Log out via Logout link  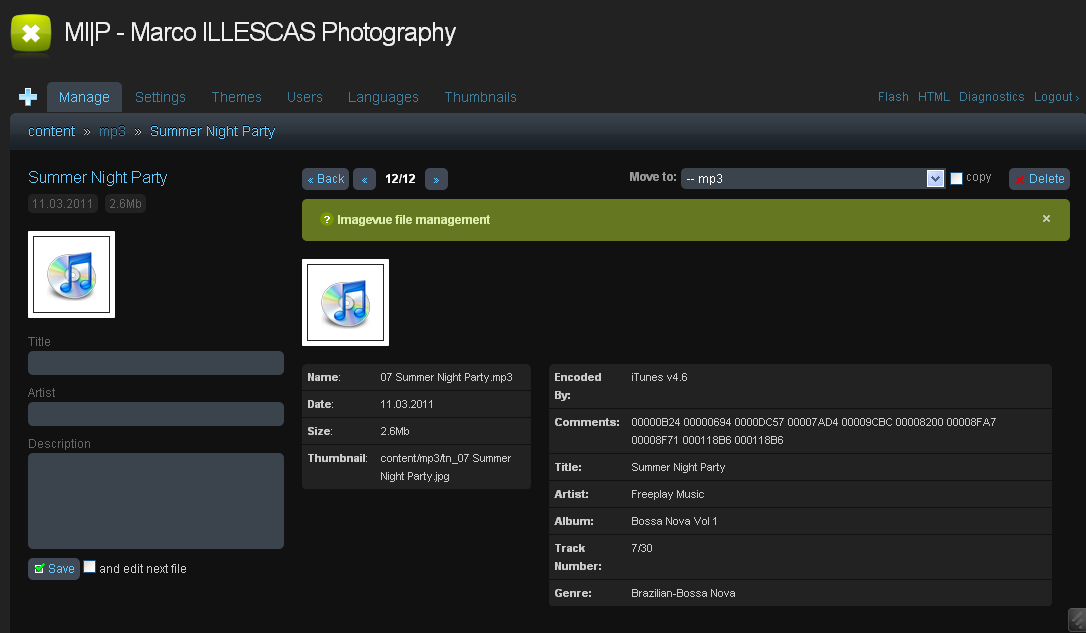click(x=1056, y=97)
